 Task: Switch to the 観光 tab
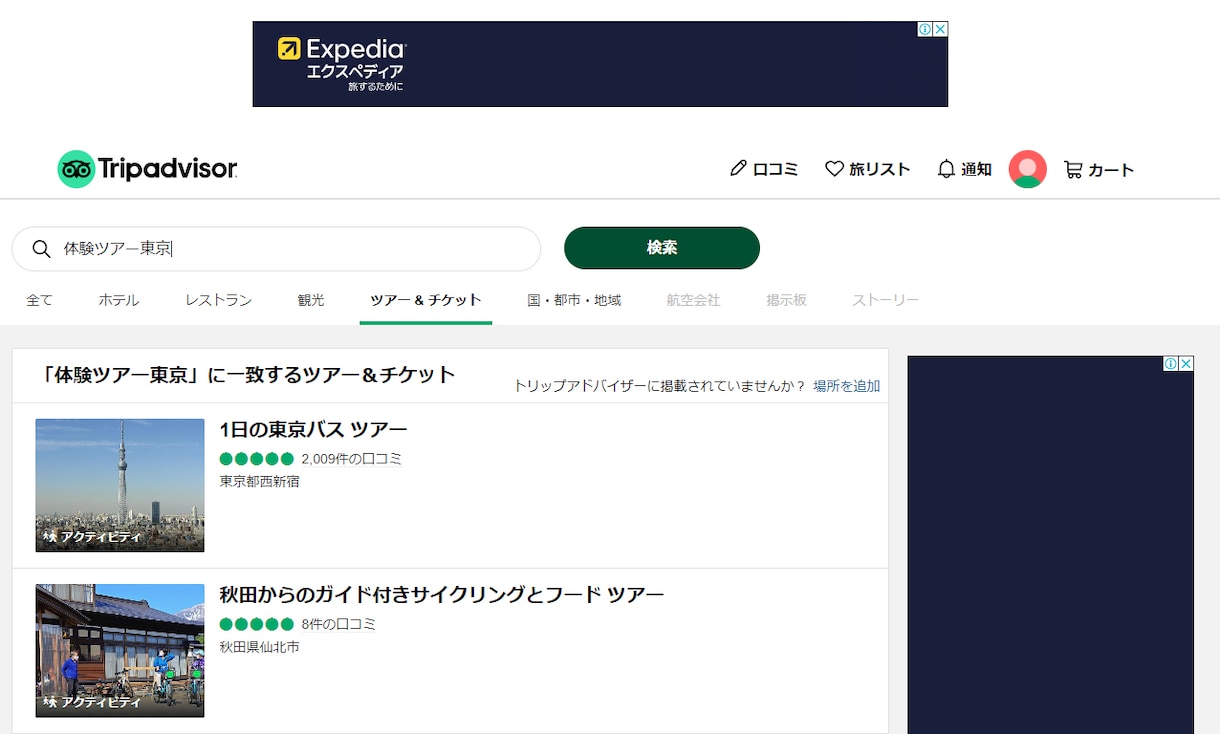point(311,300)
